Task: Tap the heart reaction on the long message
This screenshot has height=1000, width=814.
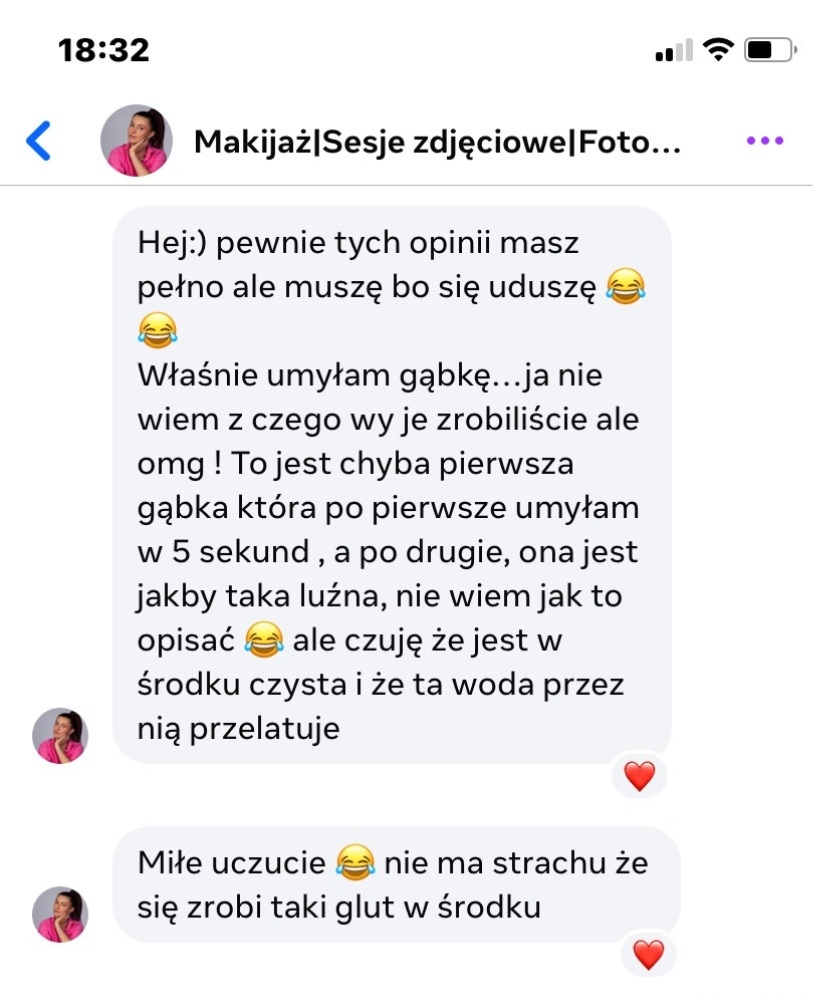Action: 639,776
